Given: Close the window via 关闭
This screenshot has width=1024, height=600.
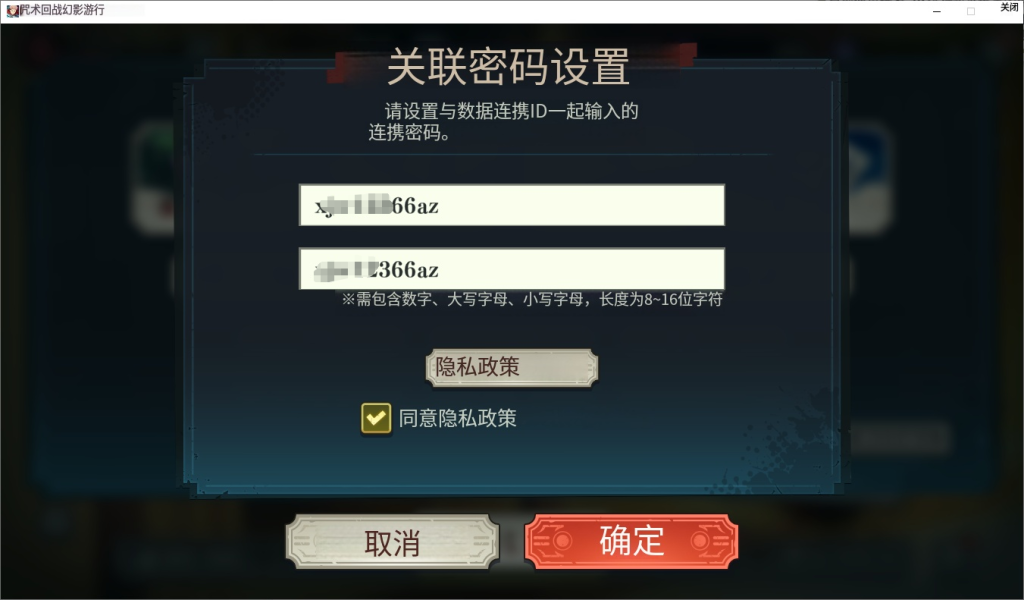Looking at the screenshot, I should pyautogui.click(x=1009, y=8).
